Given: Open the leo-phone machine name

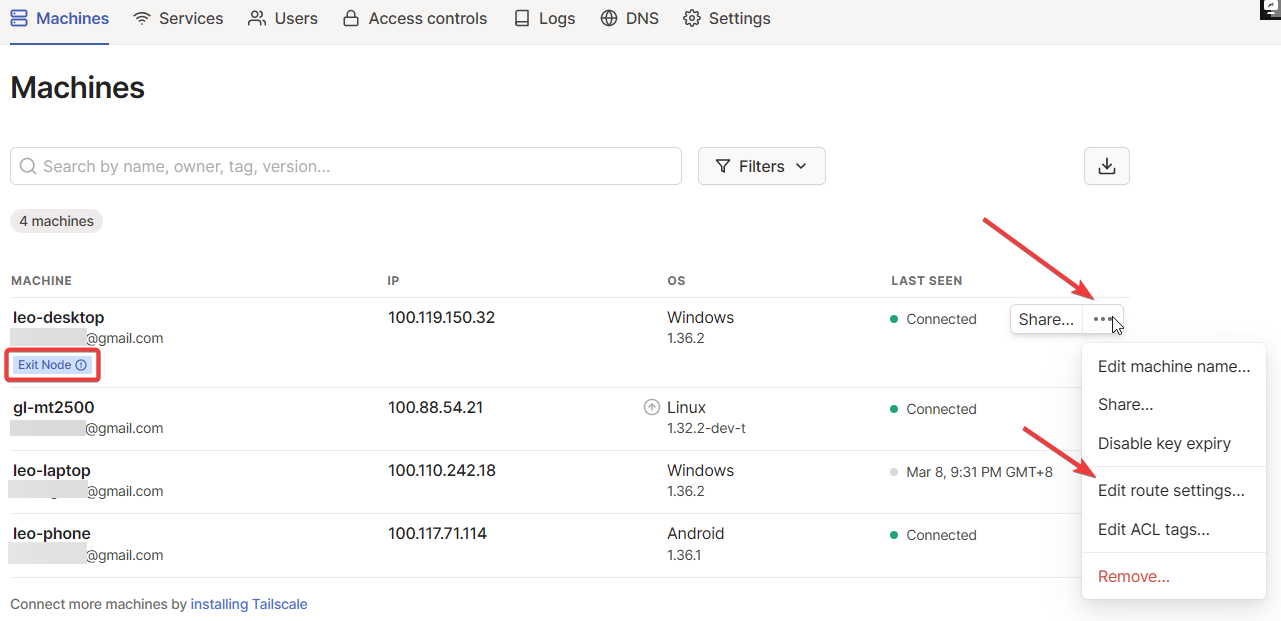Looking at the screenshot, I should tap(52, 534).
